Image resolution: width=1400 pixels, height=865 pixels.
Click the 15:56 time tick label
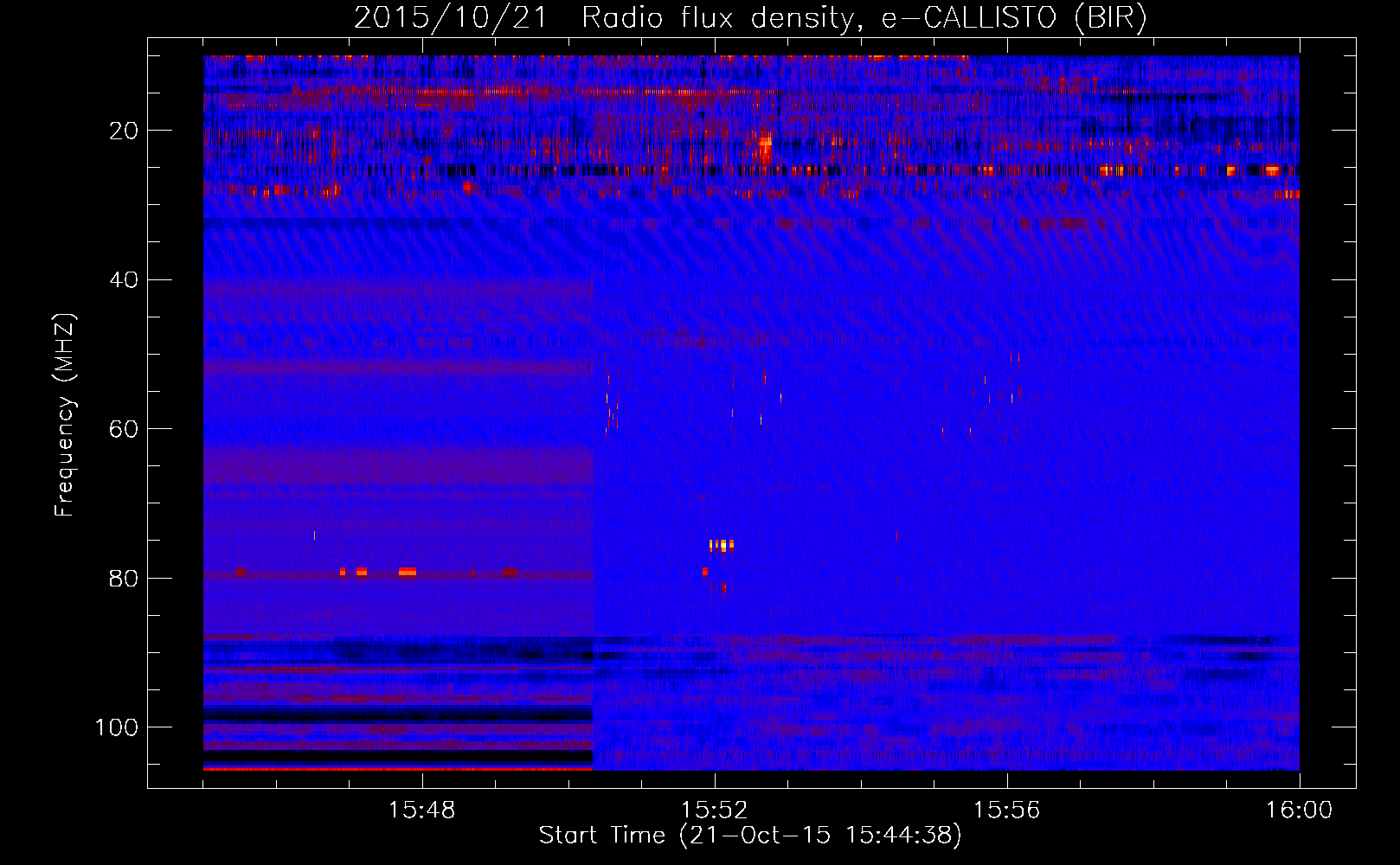point(1007,811)
